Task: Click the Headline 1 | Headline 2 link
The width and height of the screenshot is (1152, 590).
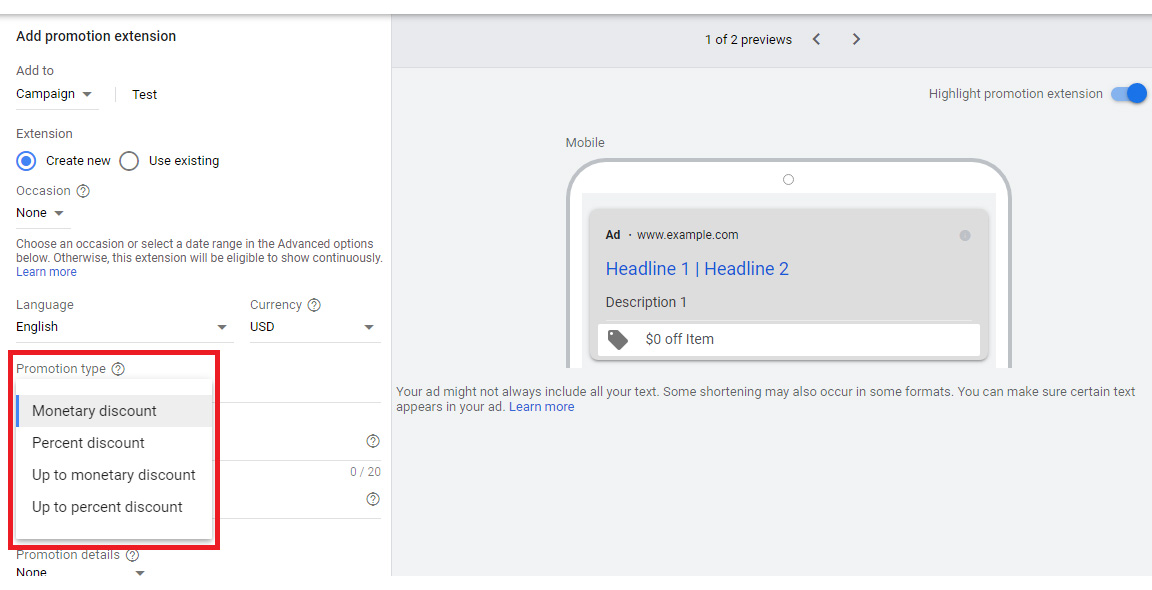Action: pos(697,269)
